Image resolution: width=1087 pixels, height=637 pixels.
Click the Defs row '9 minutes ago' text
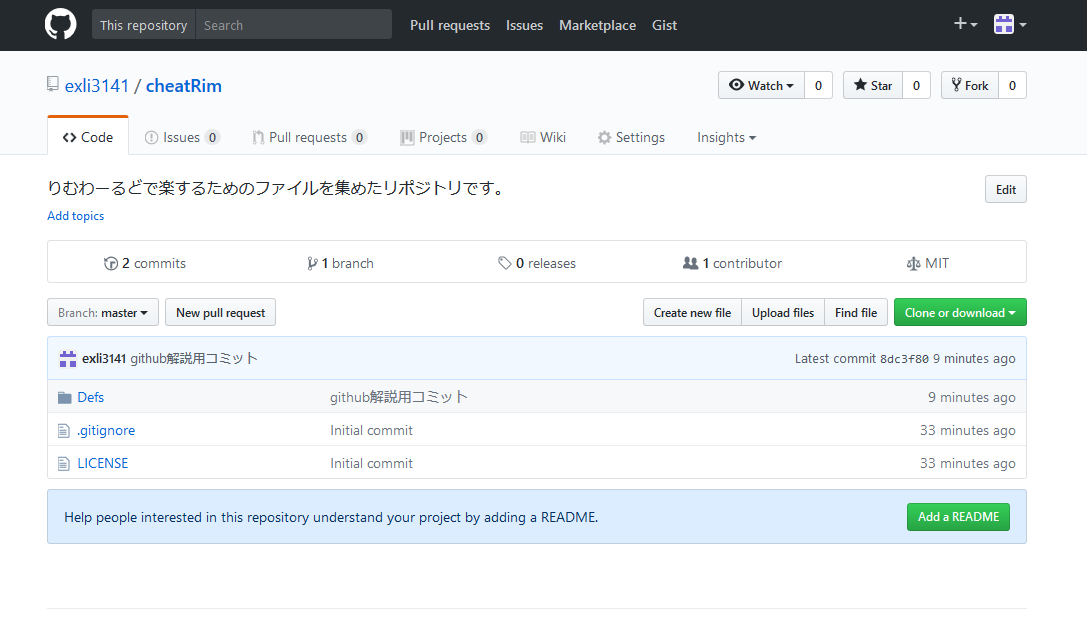pyautogui.click(x=972, y=397)
